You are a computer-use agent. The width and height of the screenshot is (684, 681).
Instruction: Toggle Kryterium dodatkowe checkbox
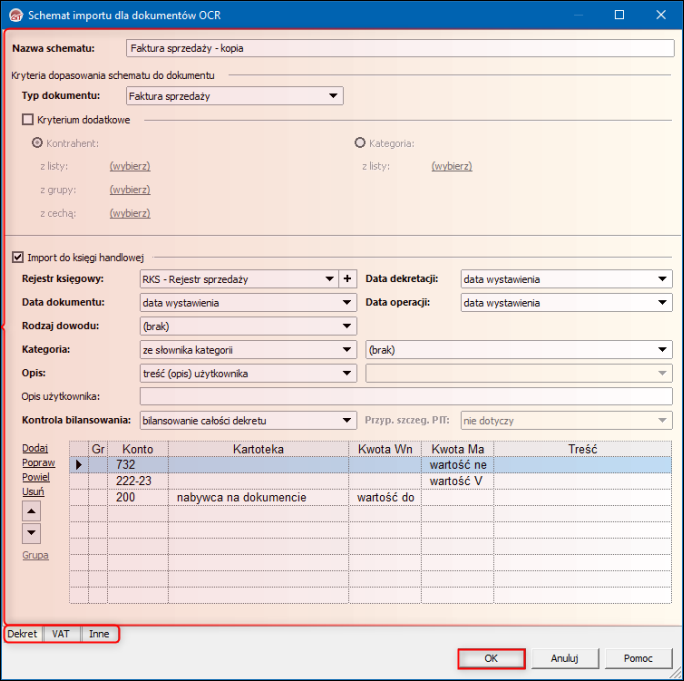pyautogui.click(x=28, y=120)
